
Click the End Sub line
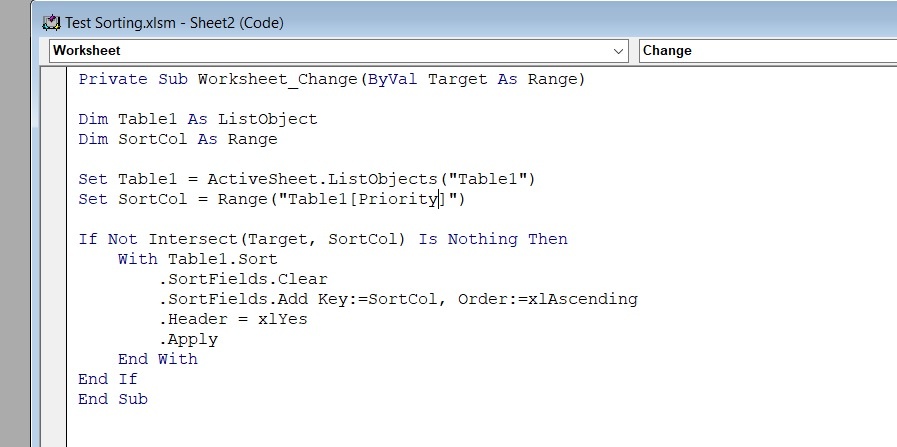tap(113, 399)
